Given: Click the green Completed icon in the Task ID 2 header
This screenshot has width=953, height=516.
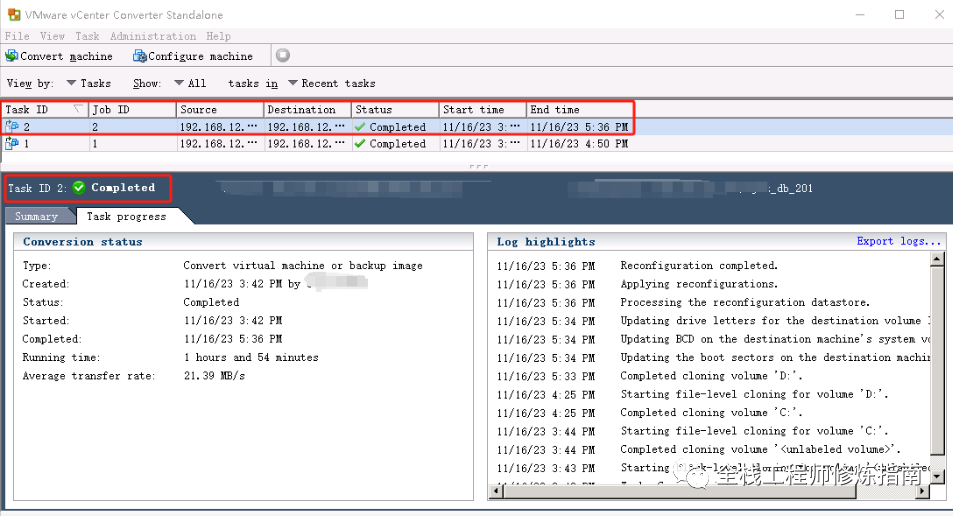Looking at the screenshot, I should [78, 187].
